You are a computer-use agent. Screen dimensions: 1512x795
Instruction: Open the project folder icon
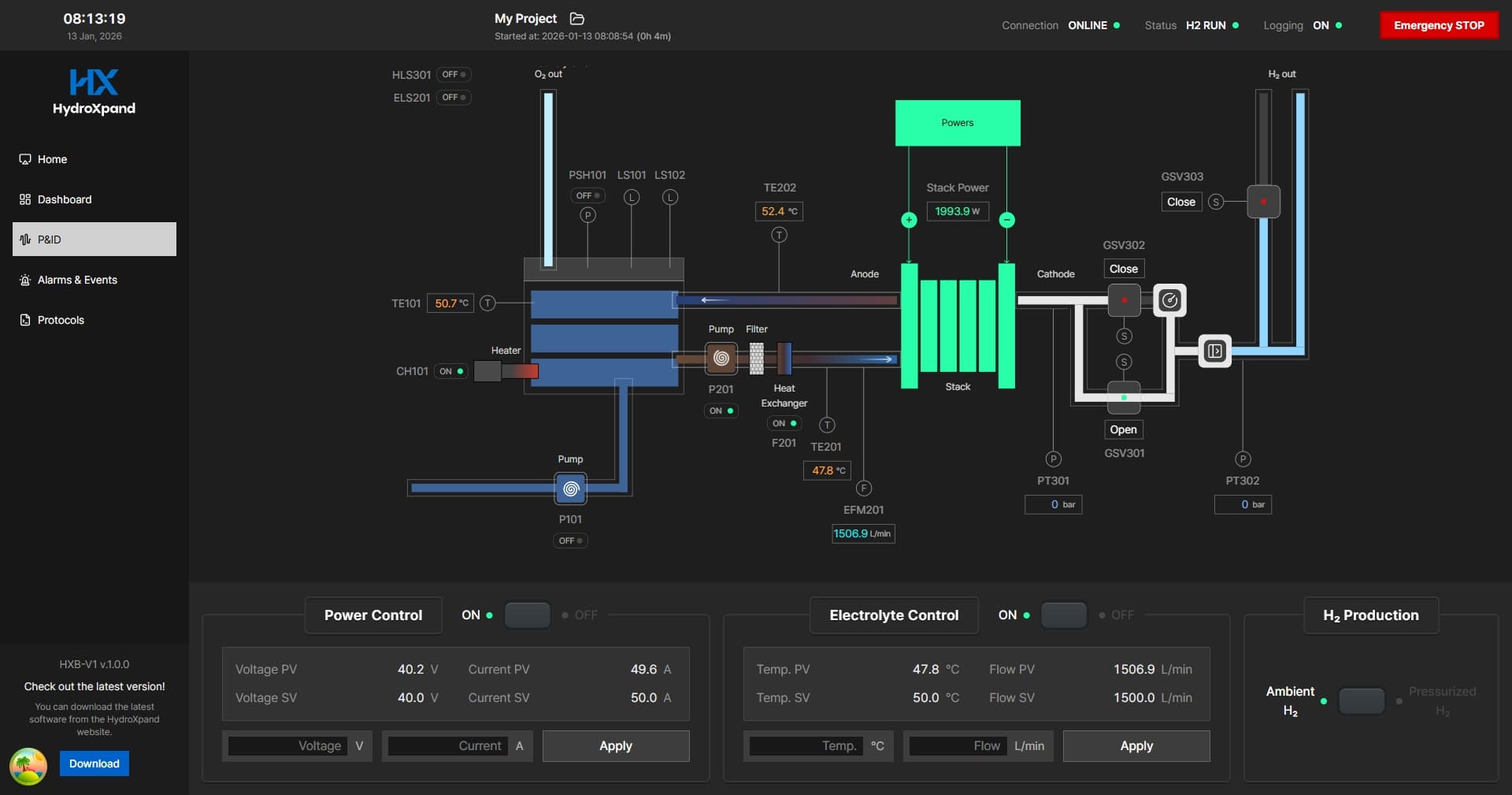coord(577,18)
